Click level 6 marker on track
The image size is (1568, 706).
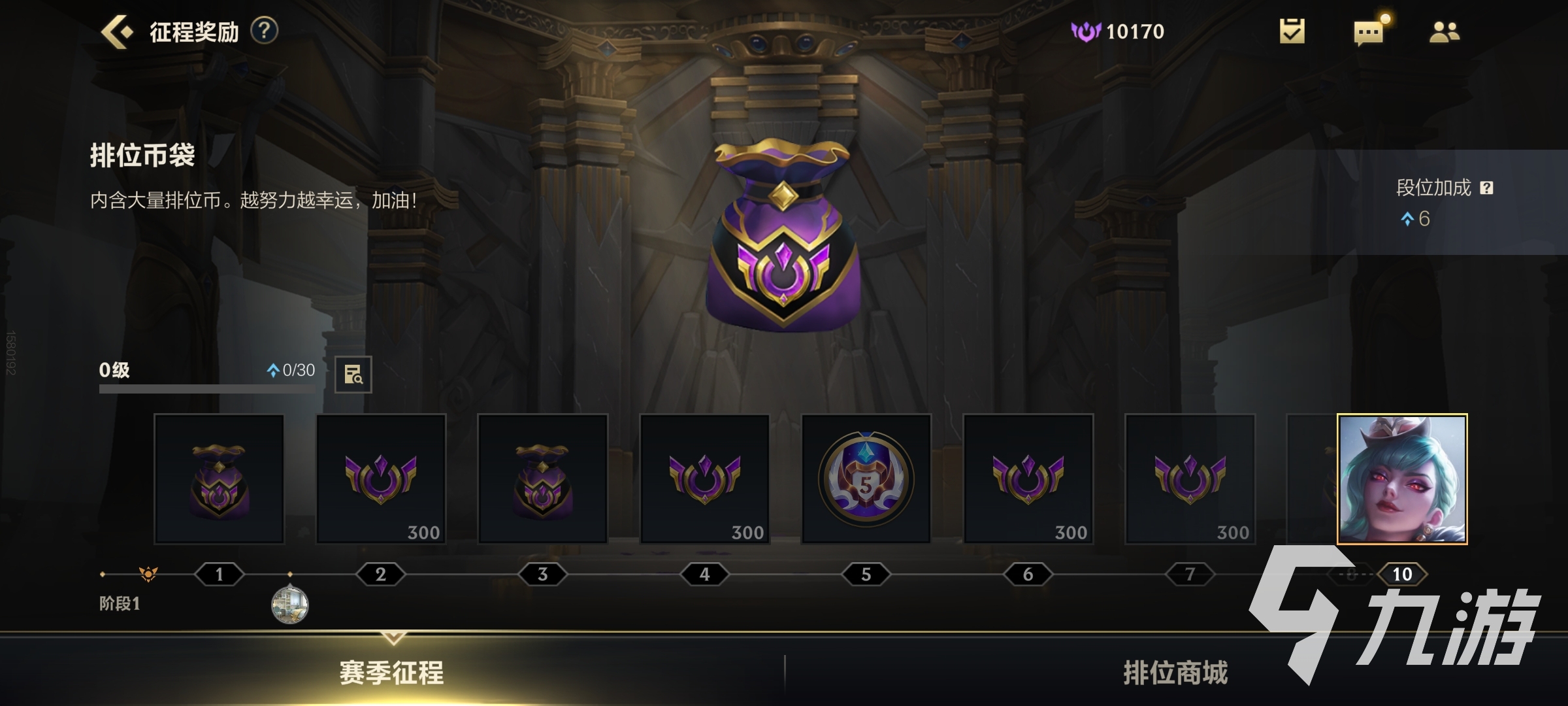1028,574
